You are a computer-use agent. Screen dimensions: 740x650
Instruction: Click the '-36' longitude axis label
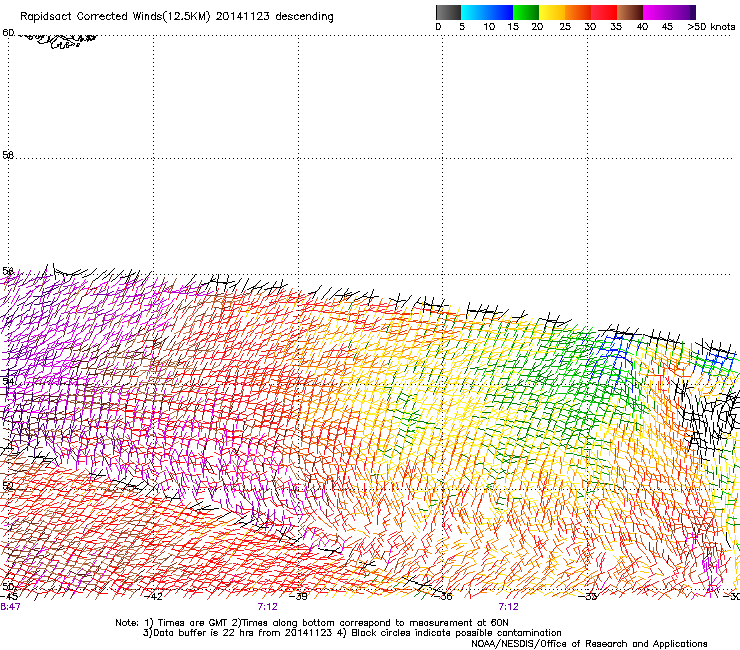[443, 596]
